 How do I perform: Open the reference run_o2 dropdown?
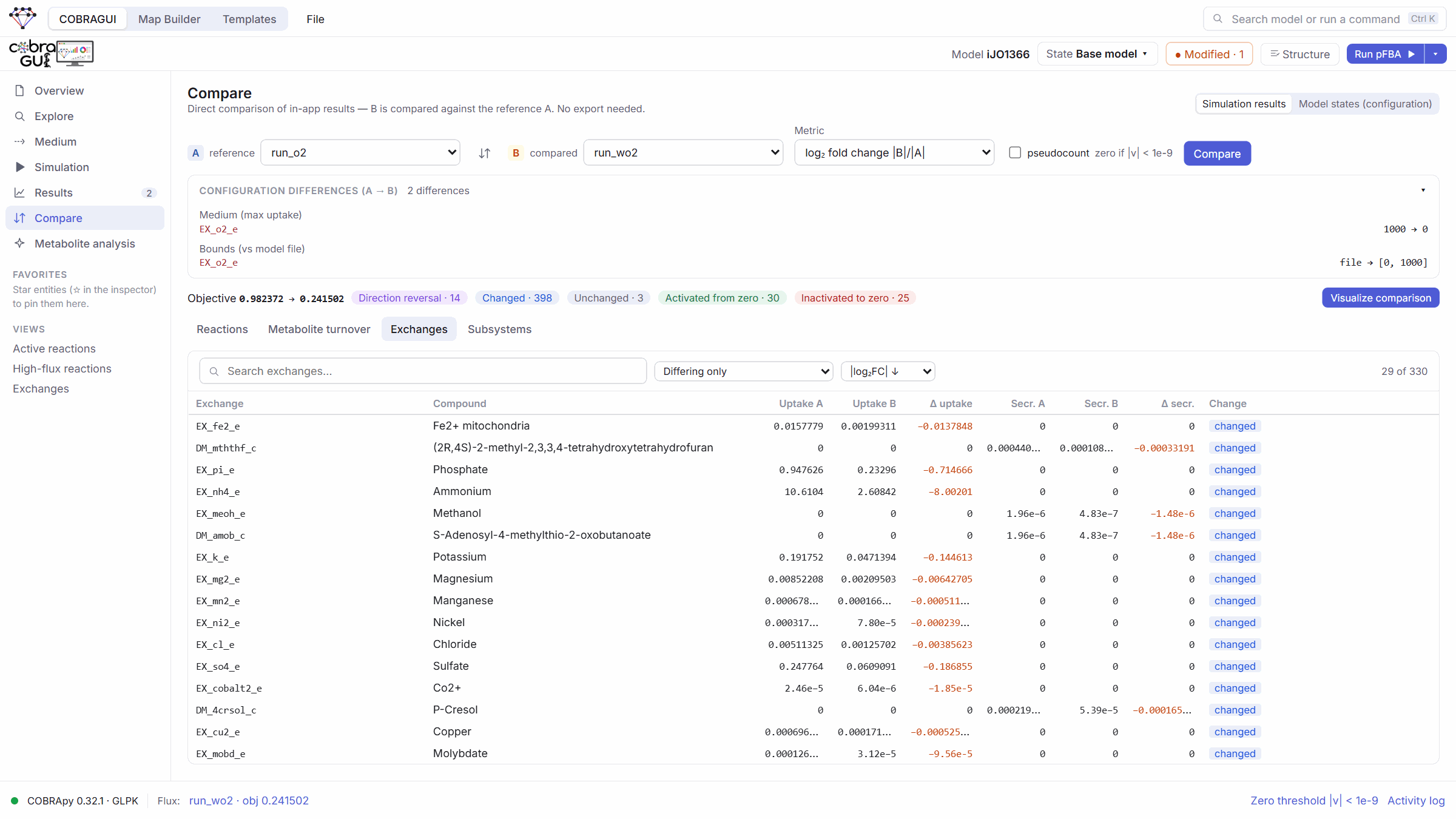(x=360, y=152)
